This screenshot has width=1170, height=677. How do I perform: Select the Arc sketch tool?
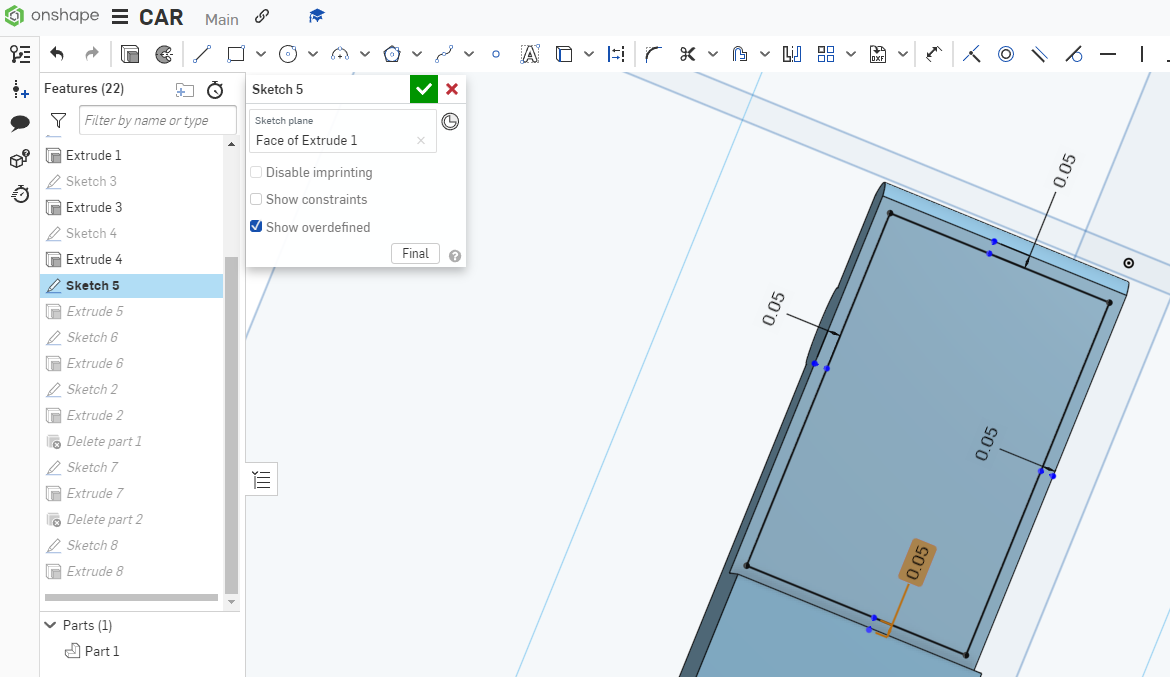click(340, 54)
